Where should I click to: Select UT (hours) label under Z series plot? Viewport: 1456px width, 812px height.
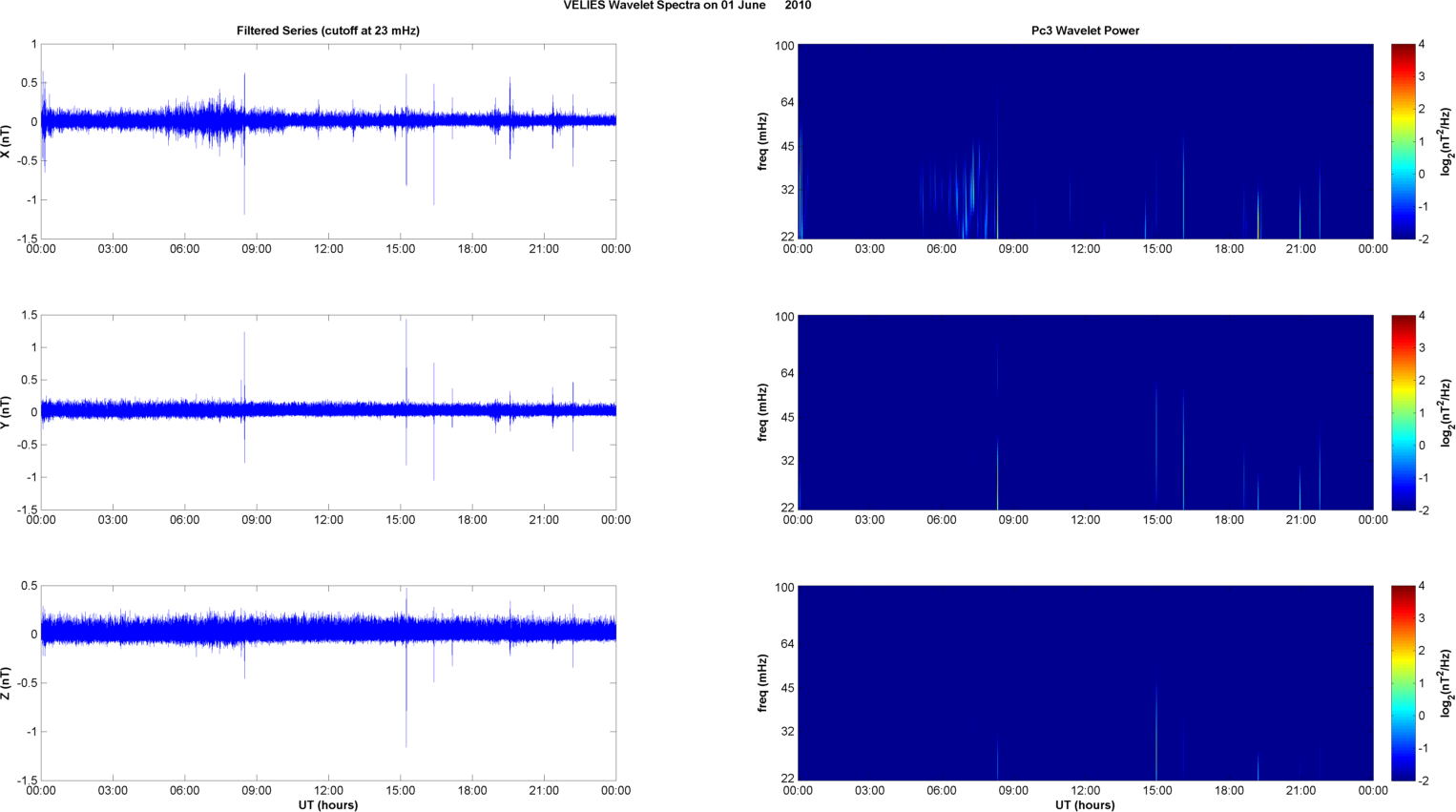coord(328,804)
